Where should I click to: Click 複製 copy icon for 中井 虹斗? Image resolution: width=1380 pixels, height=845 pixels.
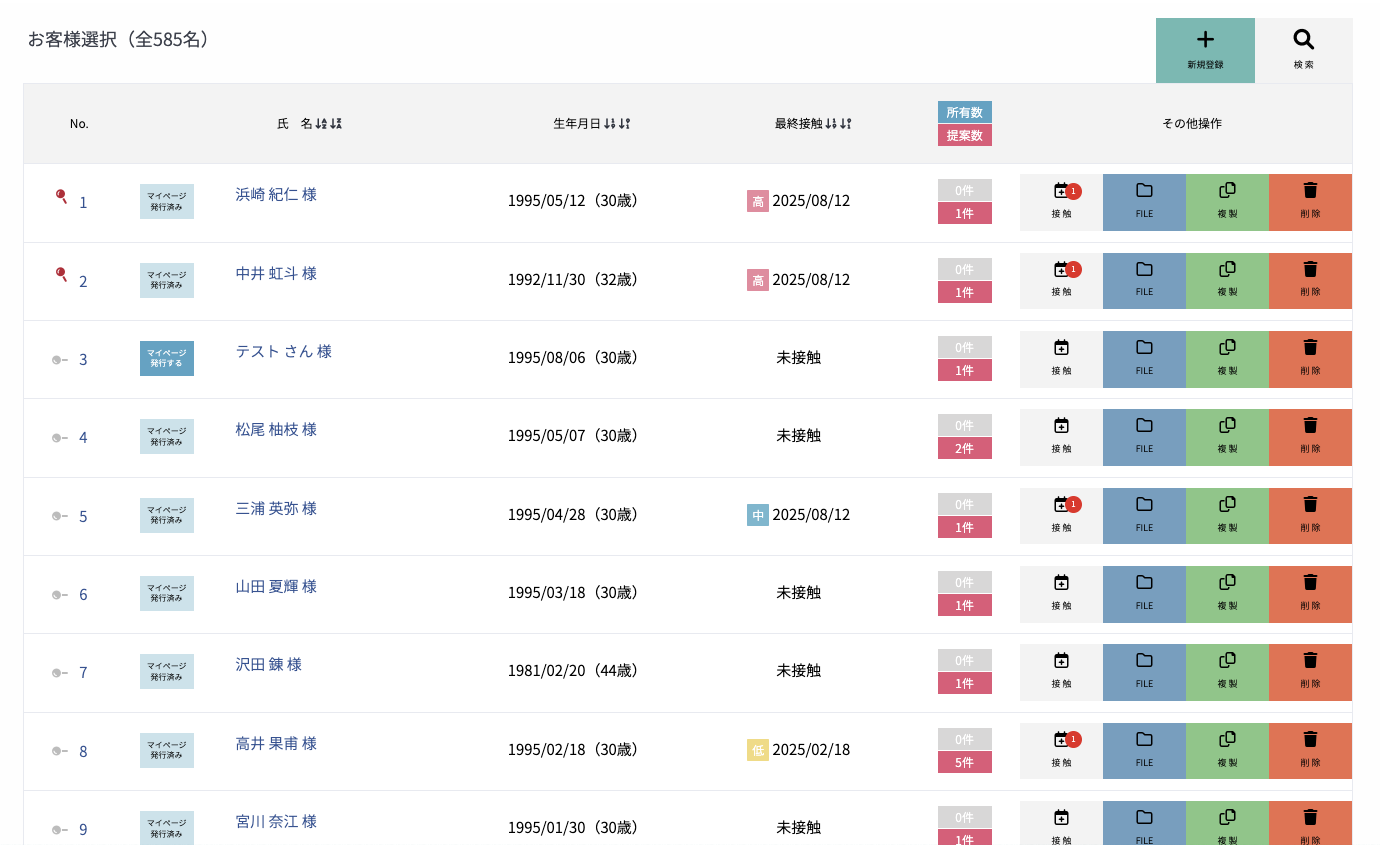pos(1227,281)
